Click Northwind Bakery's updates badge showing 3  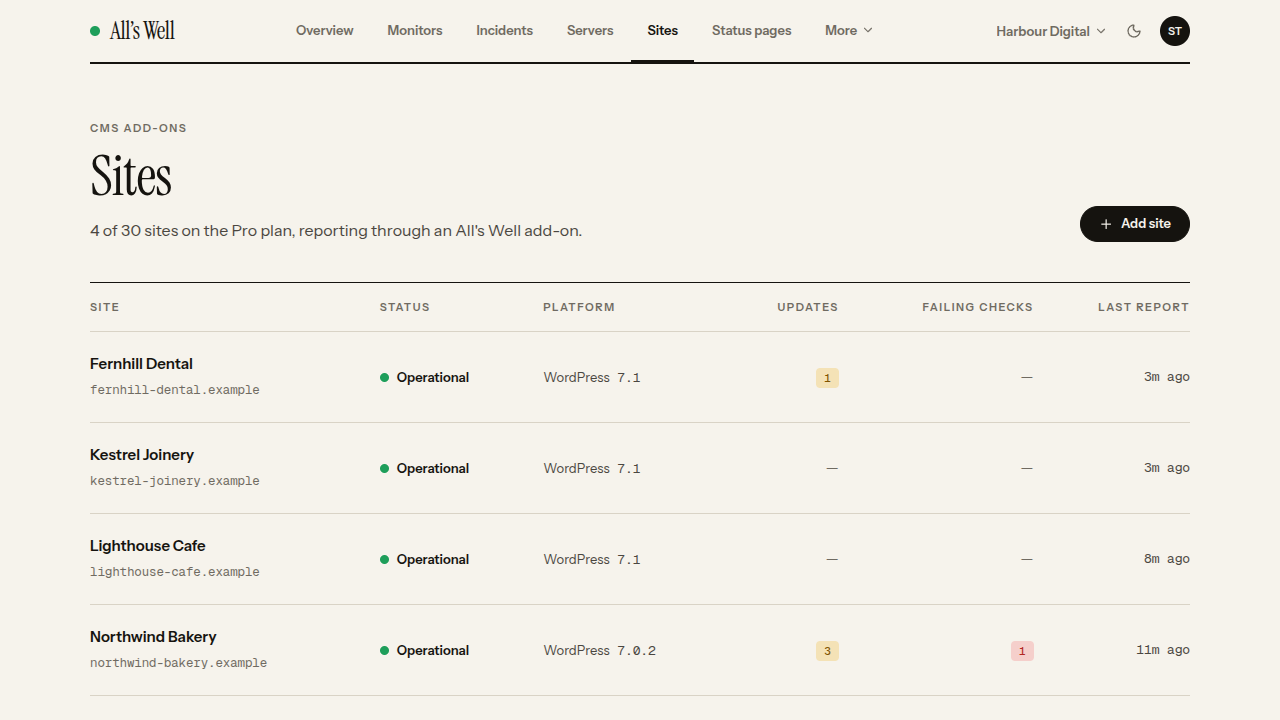tap(827, 651)
